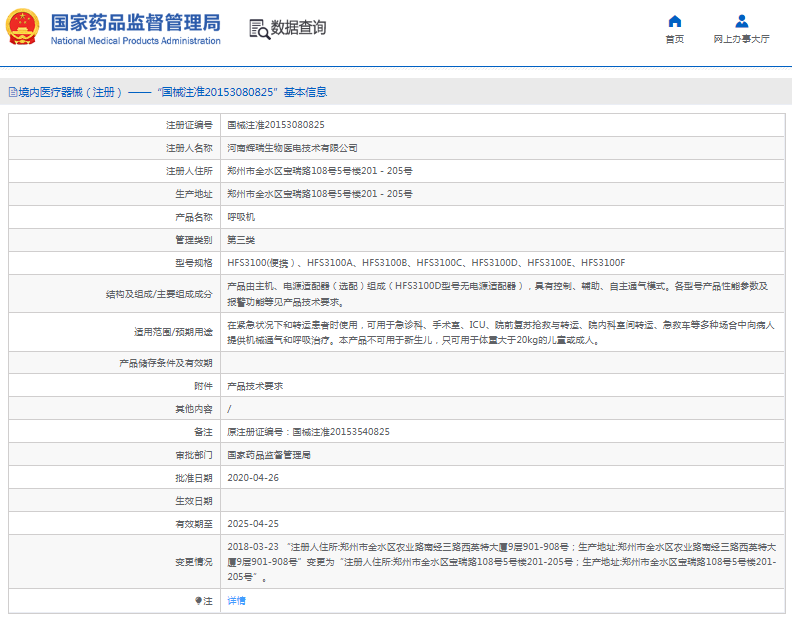This screenshot has height=621, width=792.
Task: Click the 管理类别 label
Action: [x=194, y=240]
